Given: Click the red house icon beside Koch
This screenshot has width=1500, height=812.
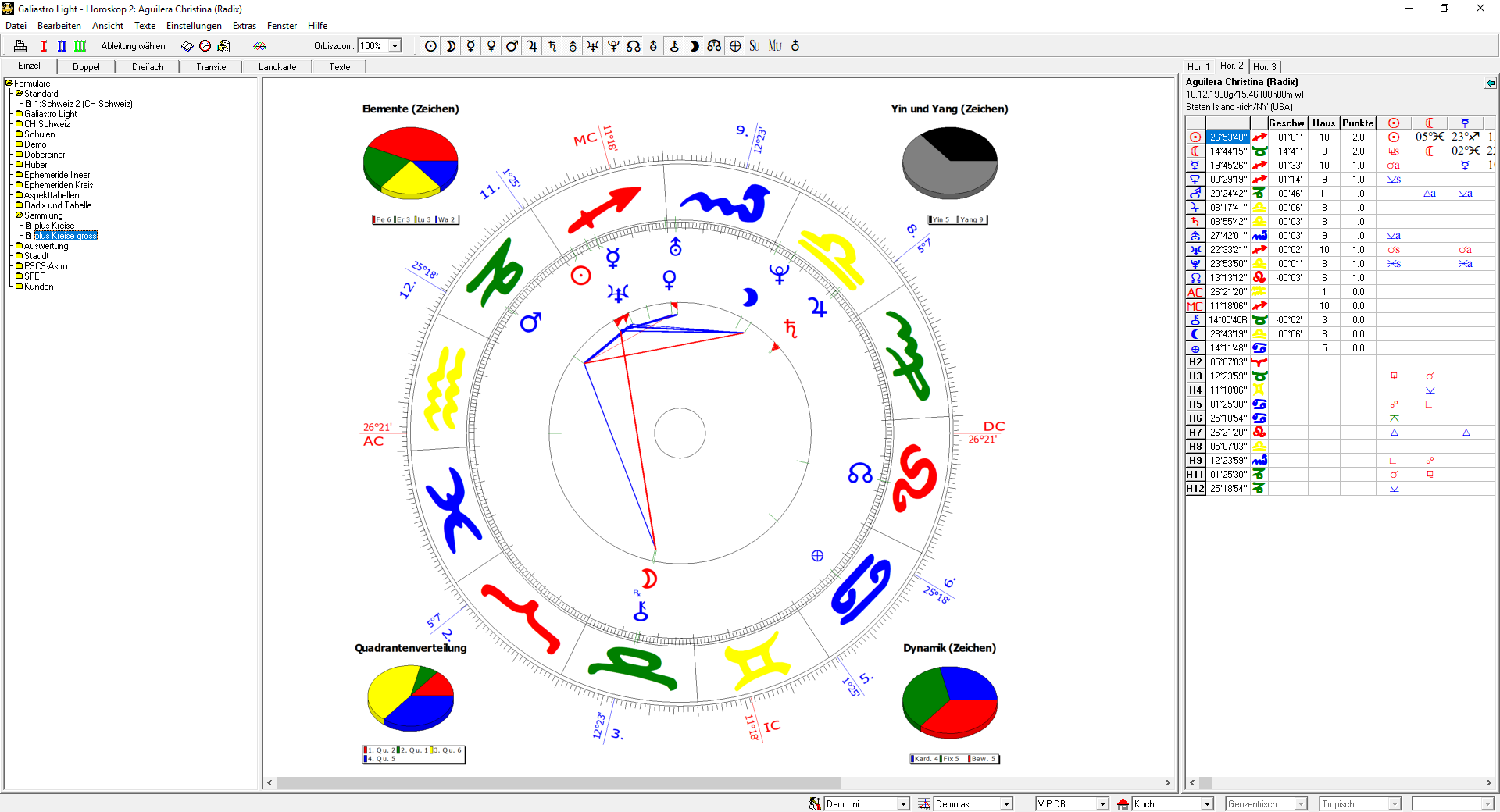Looking at the screenshot, I should pyautogui.click(x=1123, y=803).
